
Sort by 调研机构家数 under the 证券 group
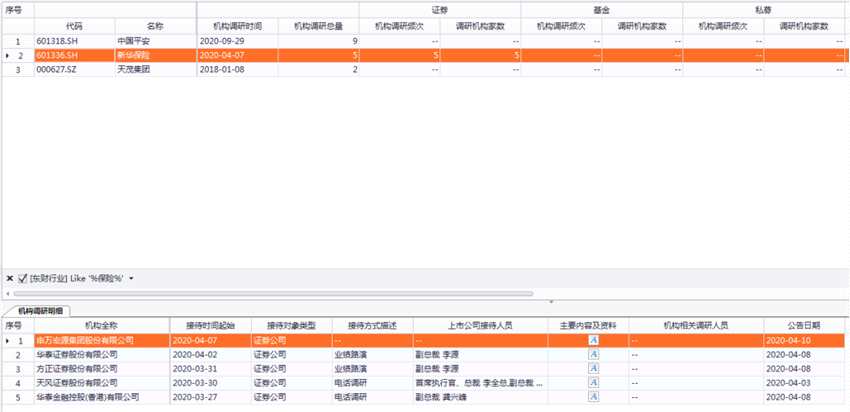click(481, 26)
